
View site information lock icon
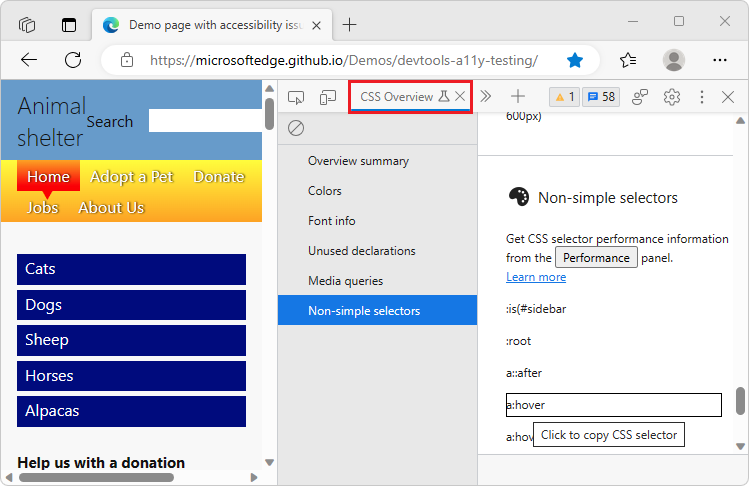click(x=127, y=60)
